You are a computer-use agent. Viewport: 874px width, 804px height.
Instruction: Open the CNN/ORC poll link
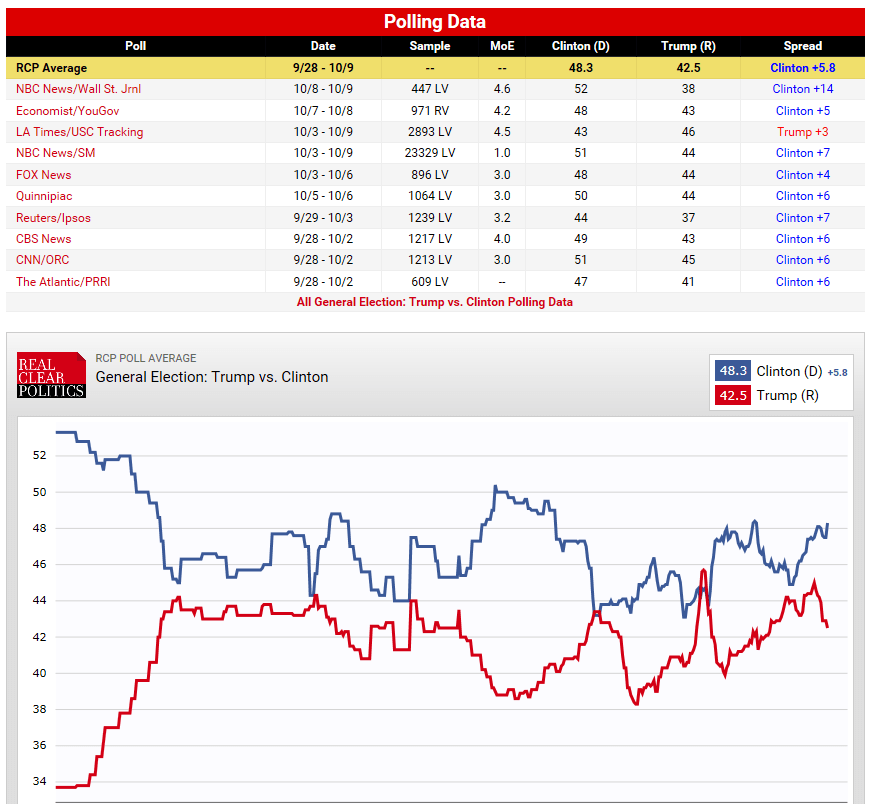(x=42, y=260)
